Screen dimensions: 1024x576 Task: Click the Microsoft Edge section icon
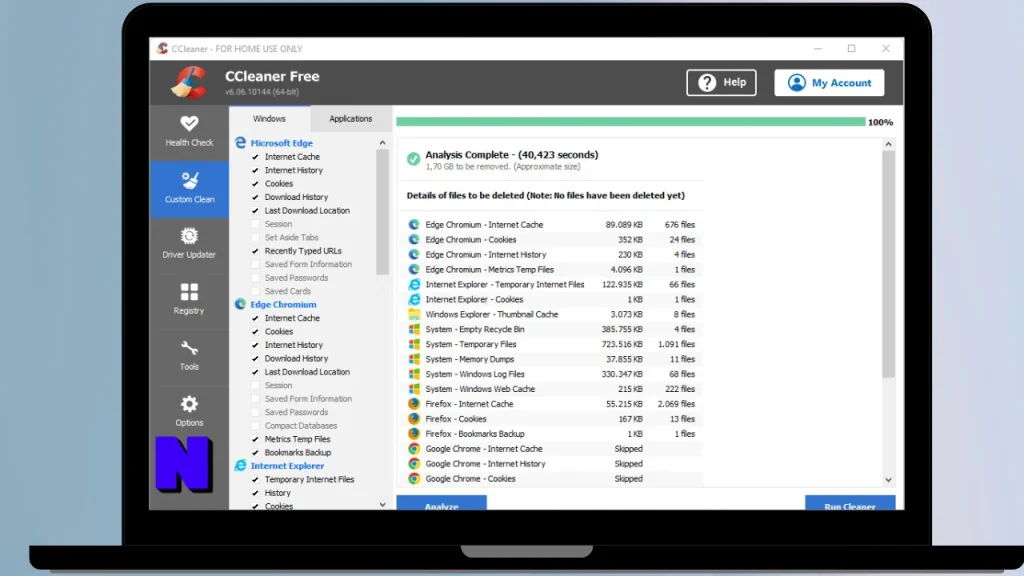click(240, 142)
